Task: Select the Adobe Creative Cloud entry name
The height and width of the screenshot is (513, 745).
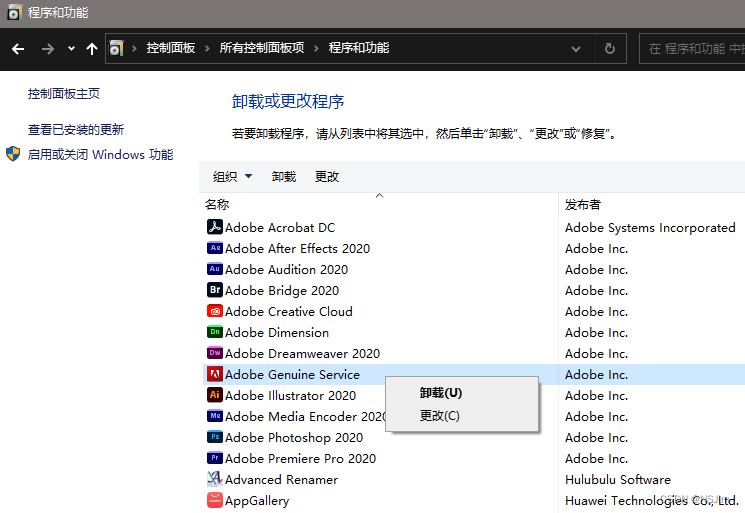Action: click(x=289, y=312)
